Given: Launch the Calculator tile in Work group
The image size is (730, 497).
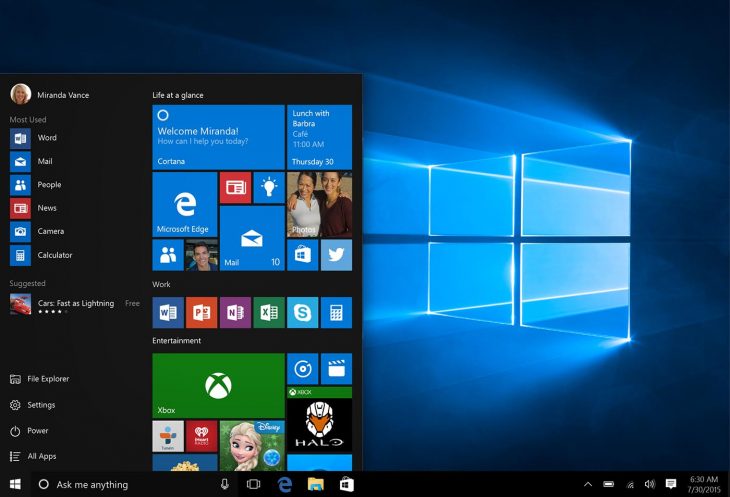Looking at the screenshot, I should (x=336, y=312).
